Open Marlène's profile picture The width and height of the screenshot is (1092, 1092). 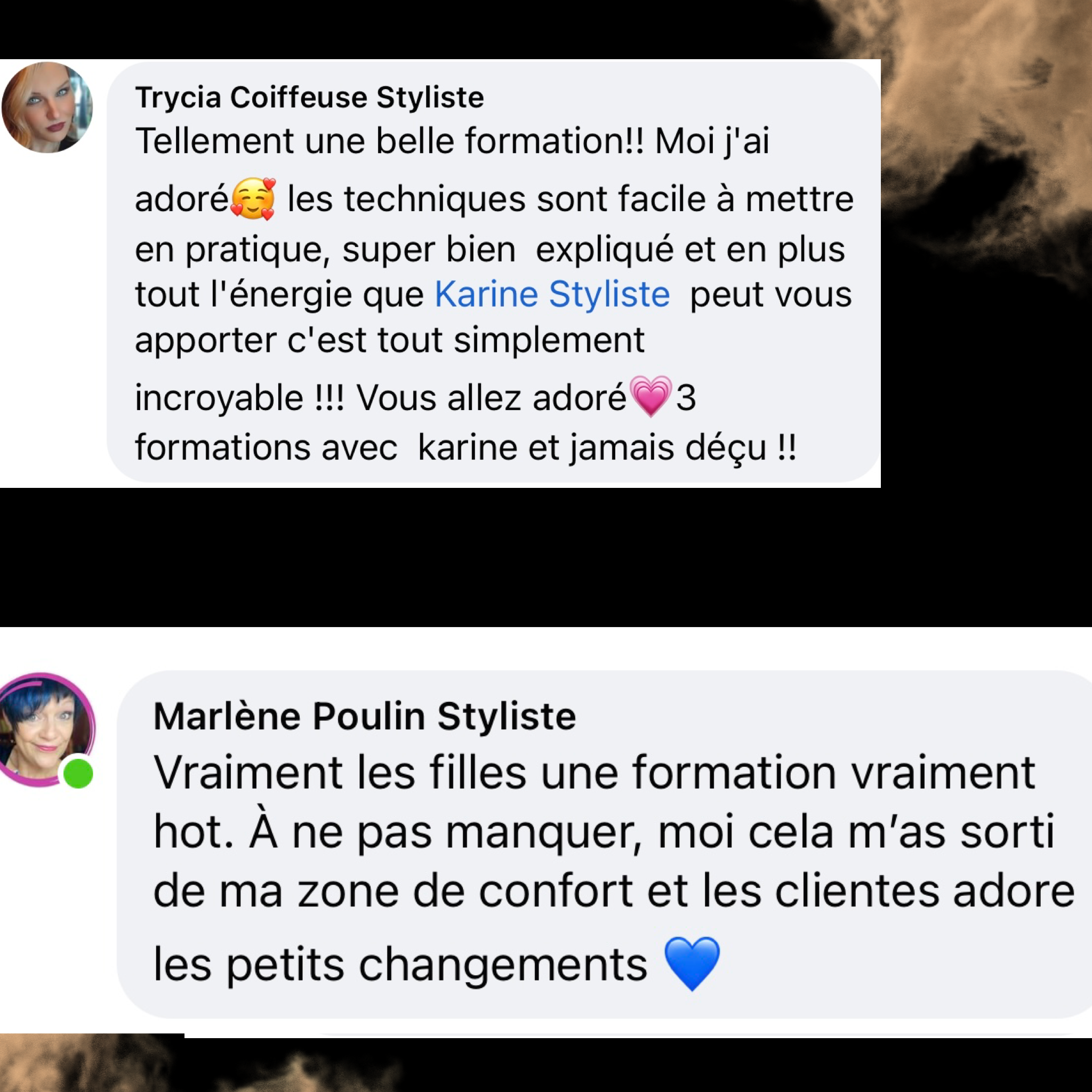(45, 729)
